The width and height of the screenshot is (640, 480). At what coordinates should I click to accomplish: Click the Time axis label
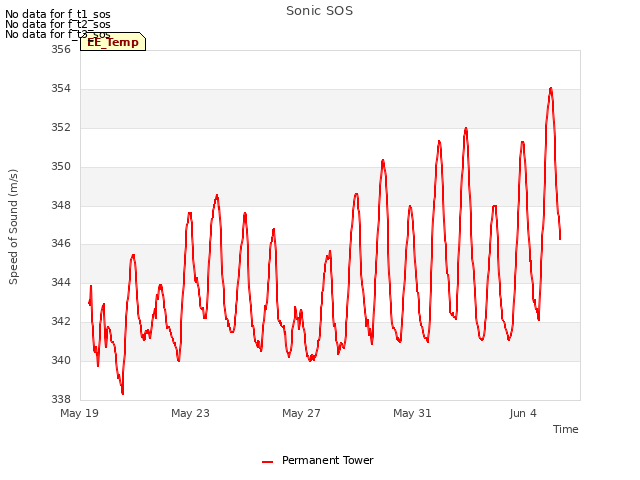point(565,429)
